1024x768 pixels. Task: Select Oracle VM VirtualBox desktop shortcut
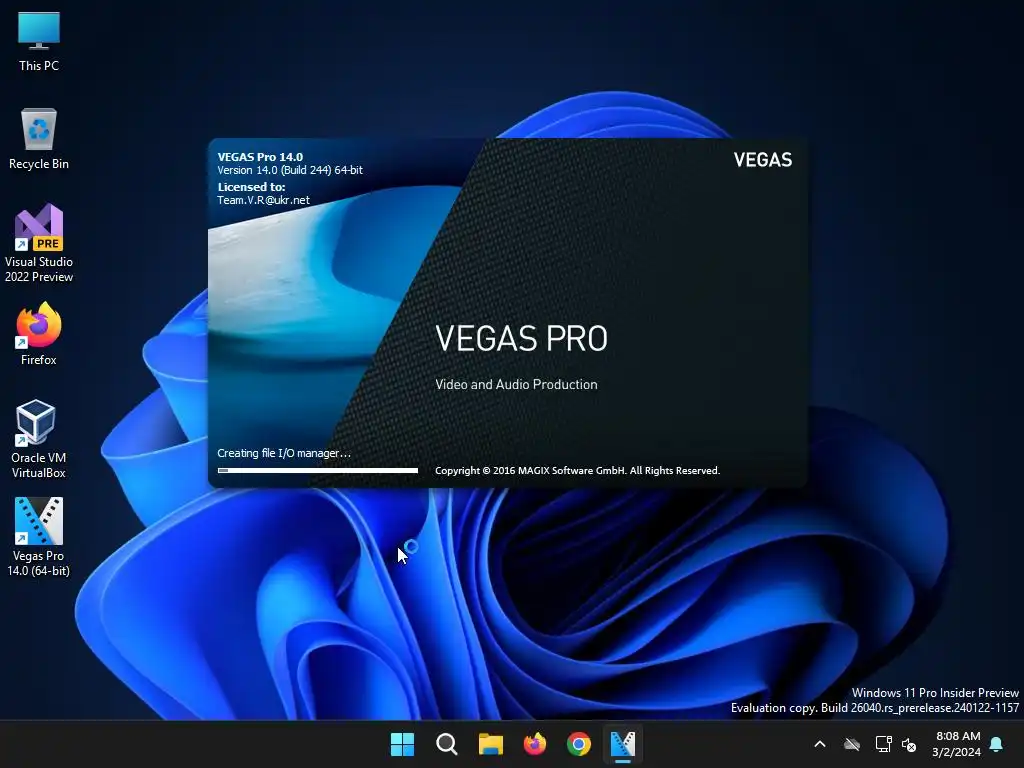(x=39, y=439)
